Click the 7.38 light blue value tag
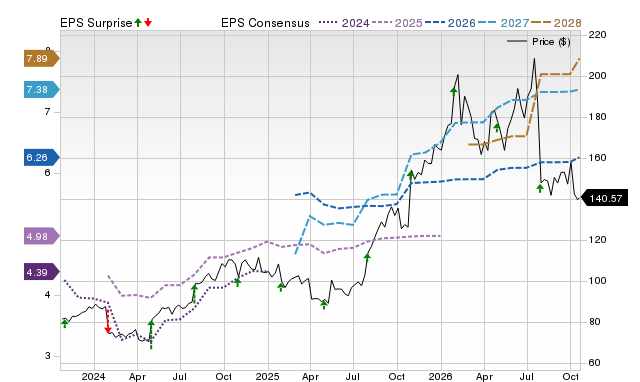 tap(41, 89)
